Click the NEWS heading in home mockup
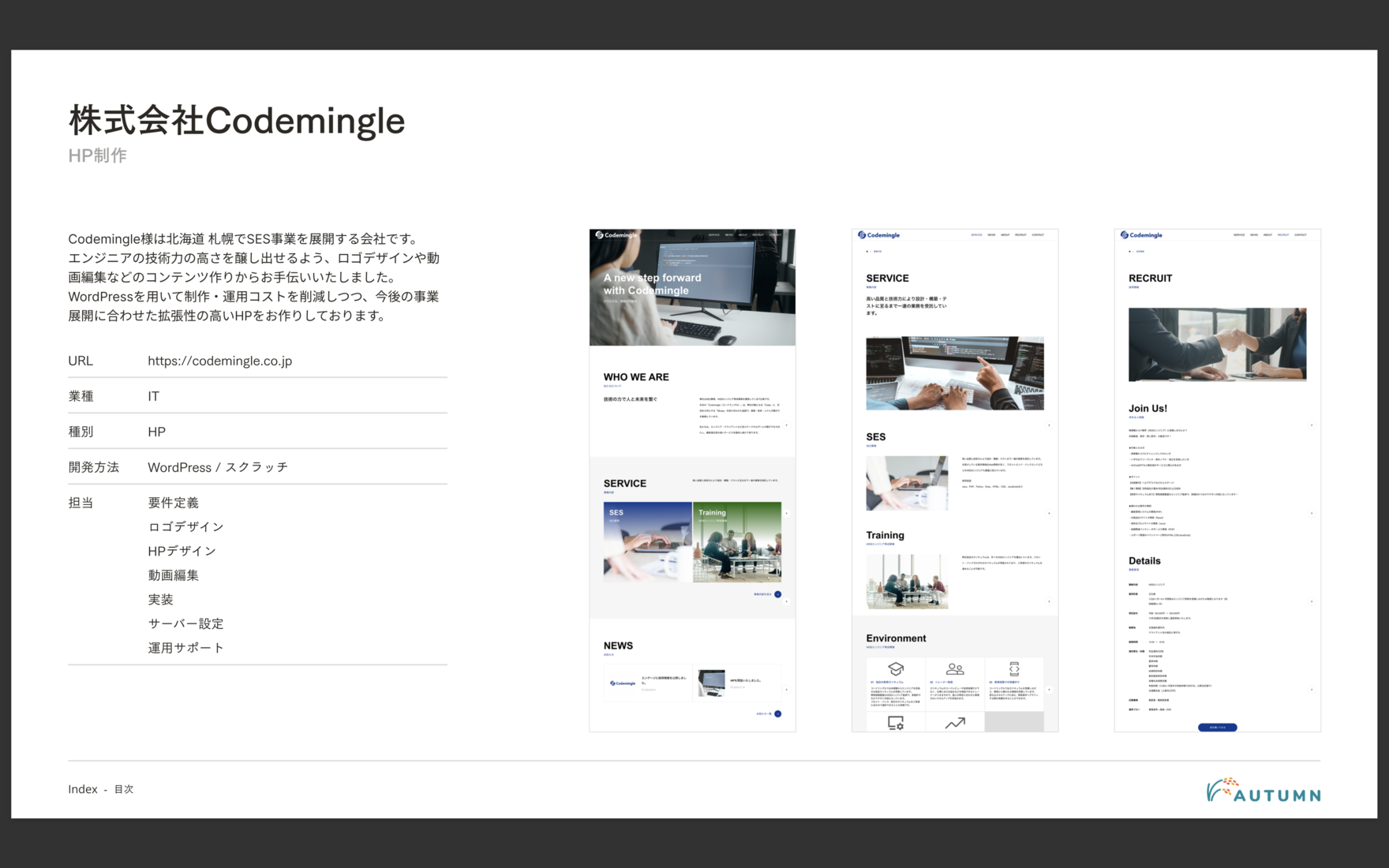1389x868 pixels. [x=618, y=645]
